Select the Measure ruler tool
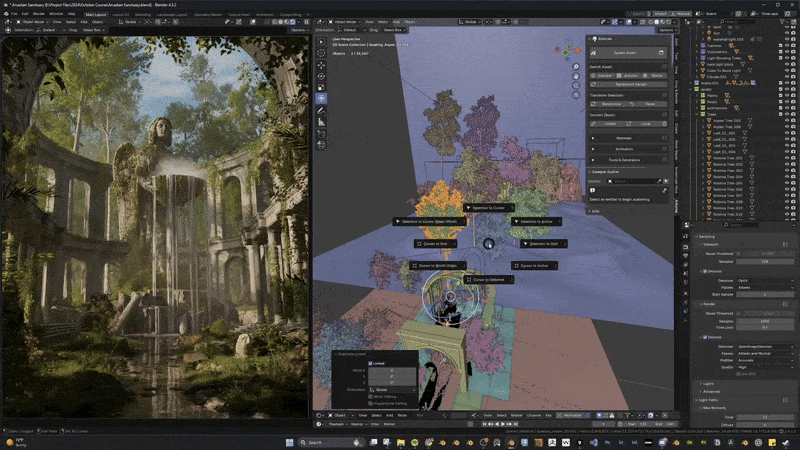 click(321, 122)
